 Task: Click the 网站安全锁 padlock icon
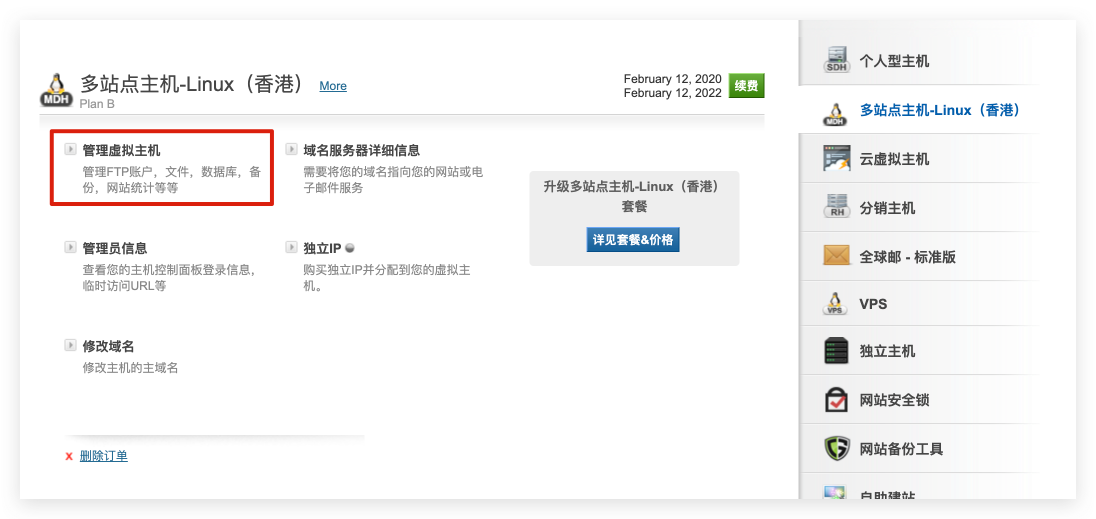tap(836, 400)
